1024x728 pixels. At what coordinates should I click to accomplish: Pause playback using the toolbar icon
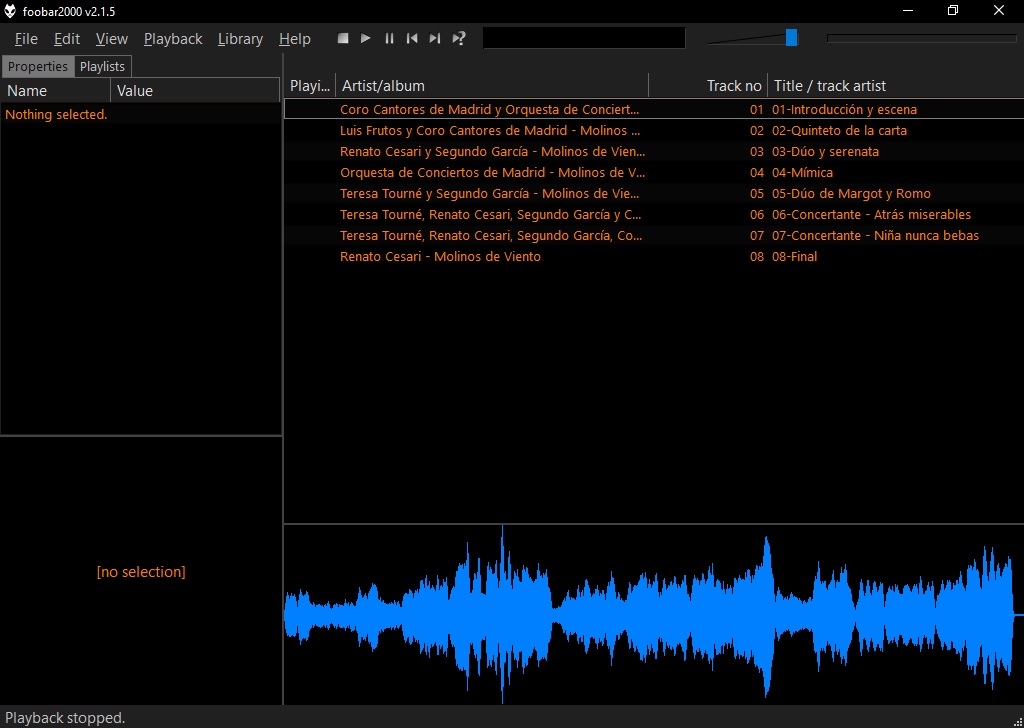(389, 38)
